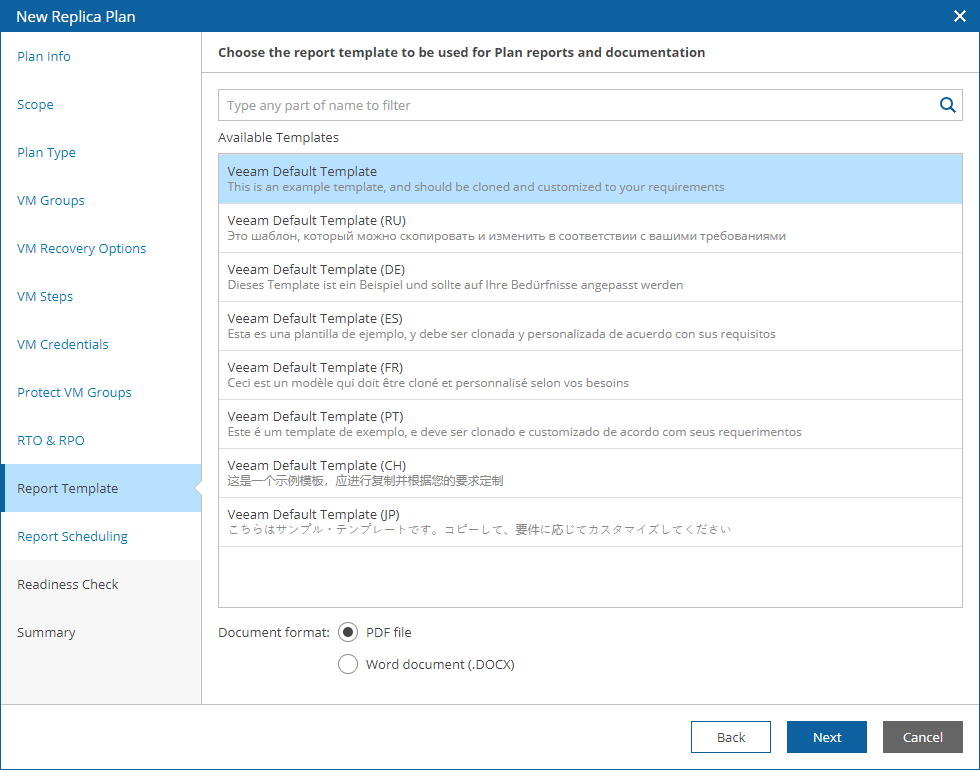Go to VM Credentials step
Viewport: 980px width, 770px height.
tap(62, 344)
